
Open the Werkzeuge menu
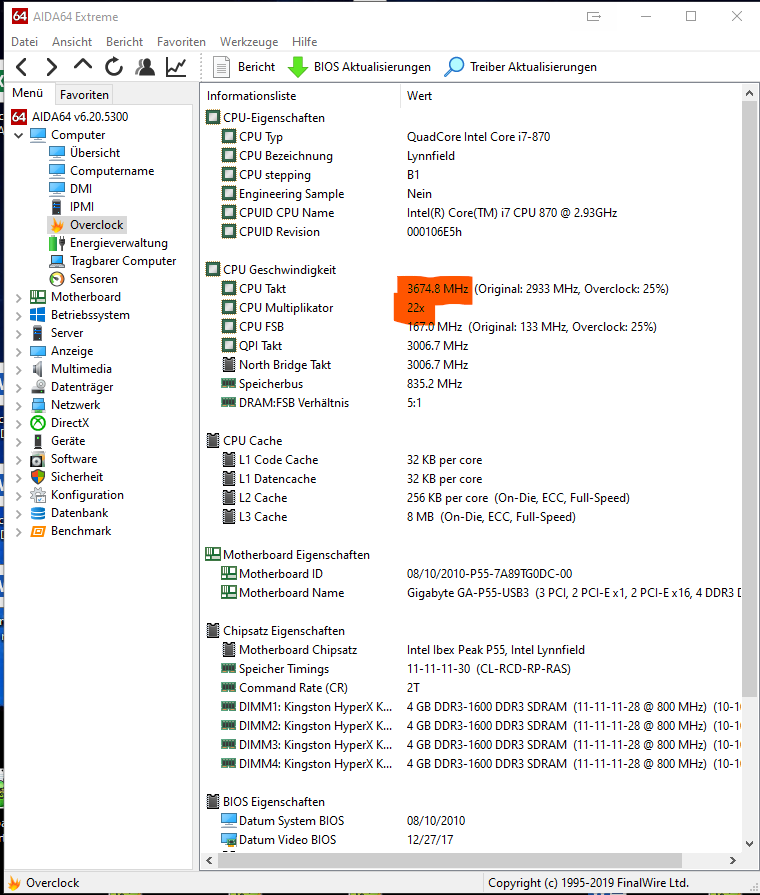pos(249,42)
